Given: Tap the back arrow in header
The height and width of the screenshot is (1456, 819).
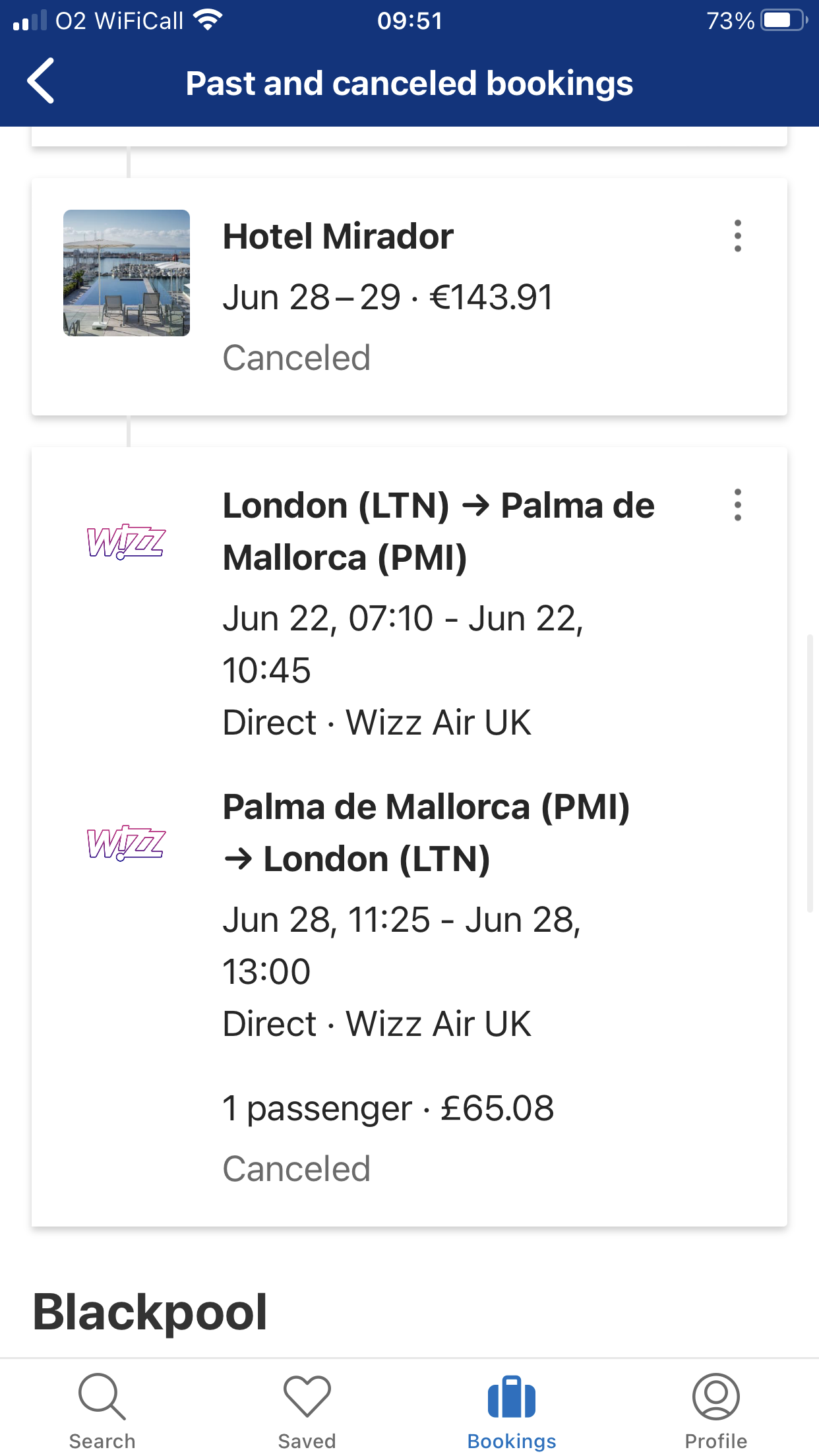Looking at the screenshot, I should pyautogui.click(x=41, y=81).
